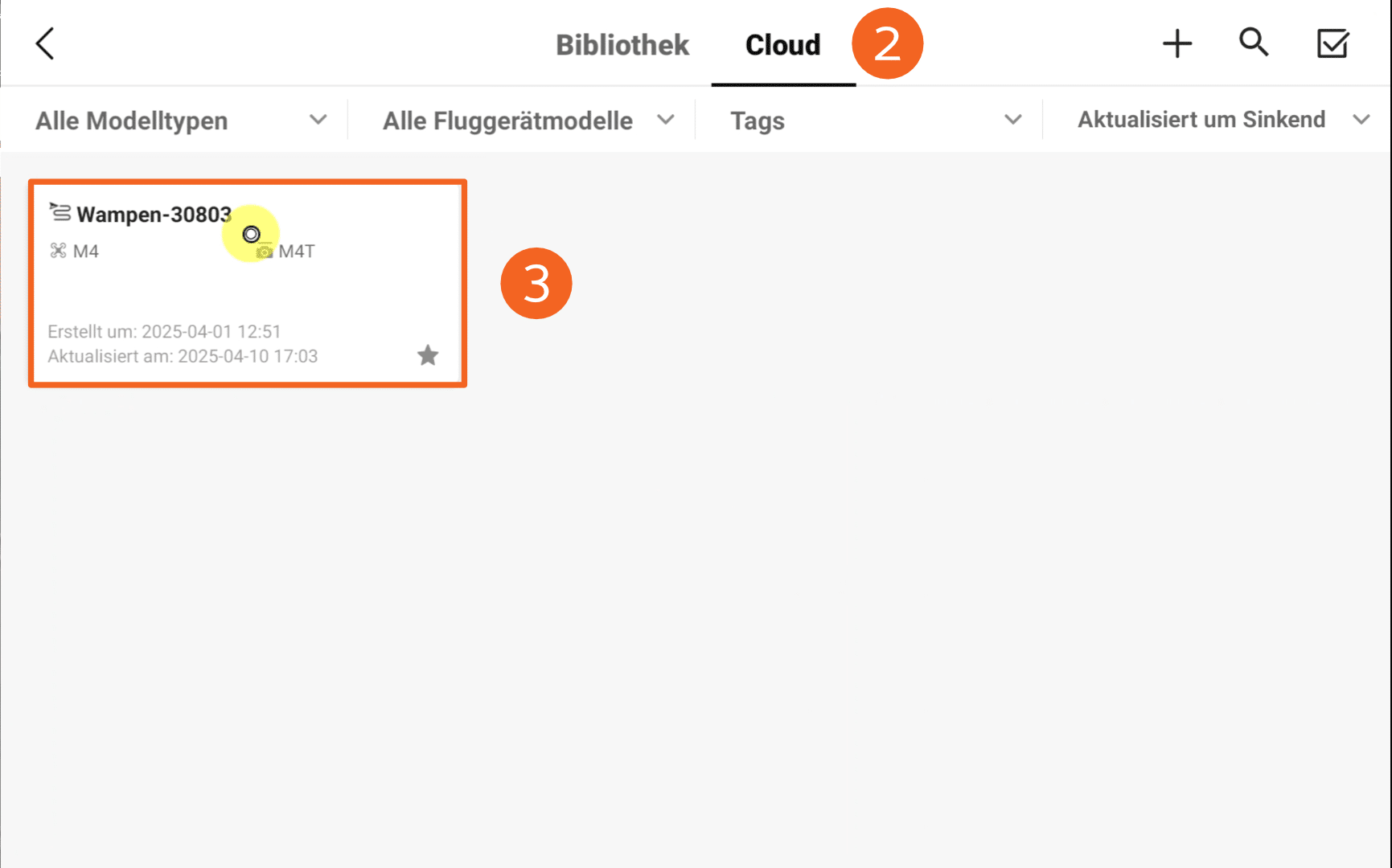Viewport: 1392px width, 868px height.
Task: Switch to the Bibliothek tab
Action: point(622,45)
